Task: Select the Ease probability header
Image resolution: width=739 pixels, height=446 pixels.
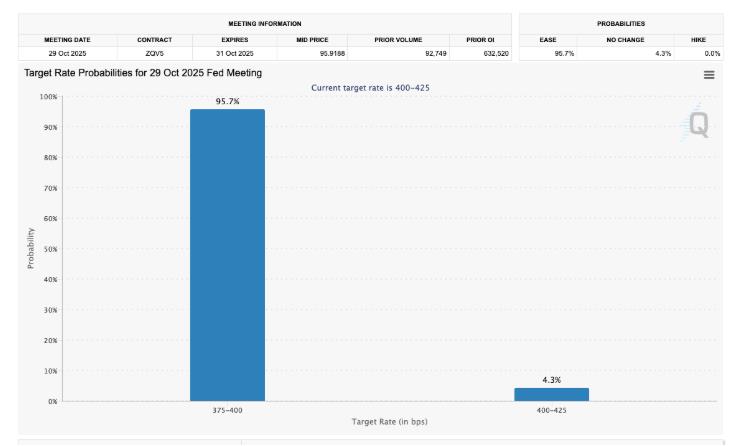Action: (x=547, y=39)
